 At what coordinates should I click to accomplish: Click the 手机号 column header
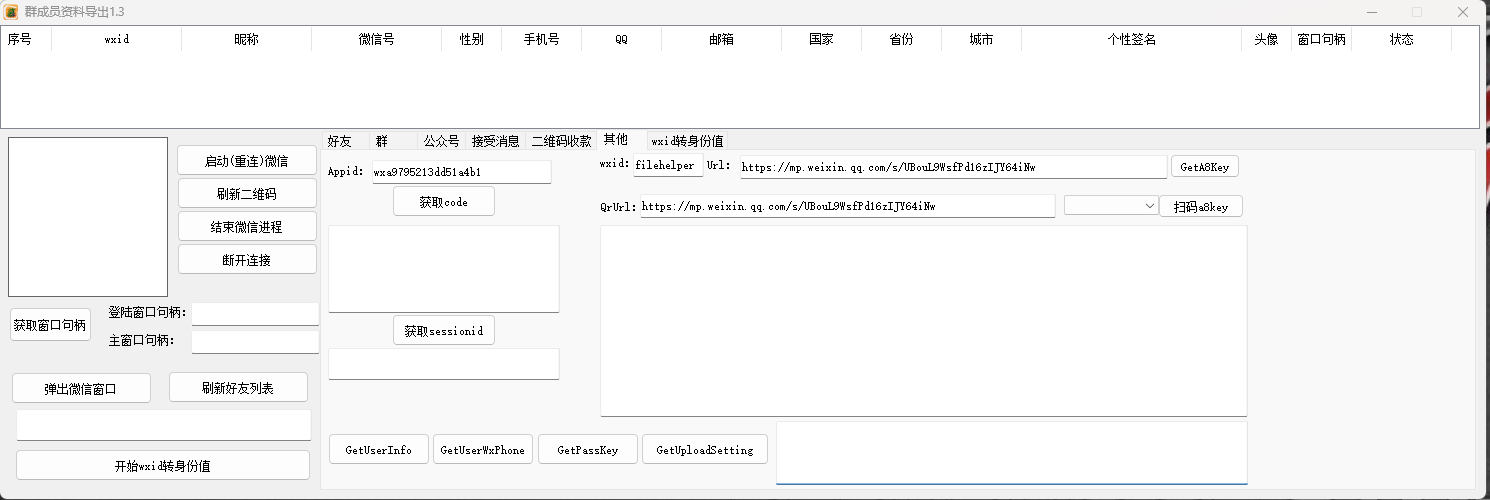click(541, 40)
